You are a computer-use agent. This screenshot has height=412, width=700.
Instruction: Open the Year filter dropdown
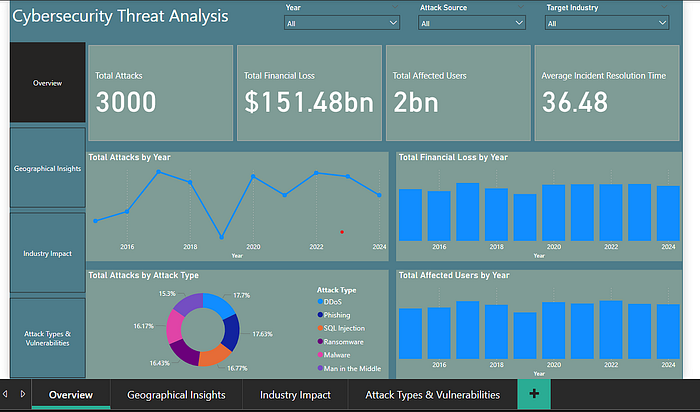[342, 23]
